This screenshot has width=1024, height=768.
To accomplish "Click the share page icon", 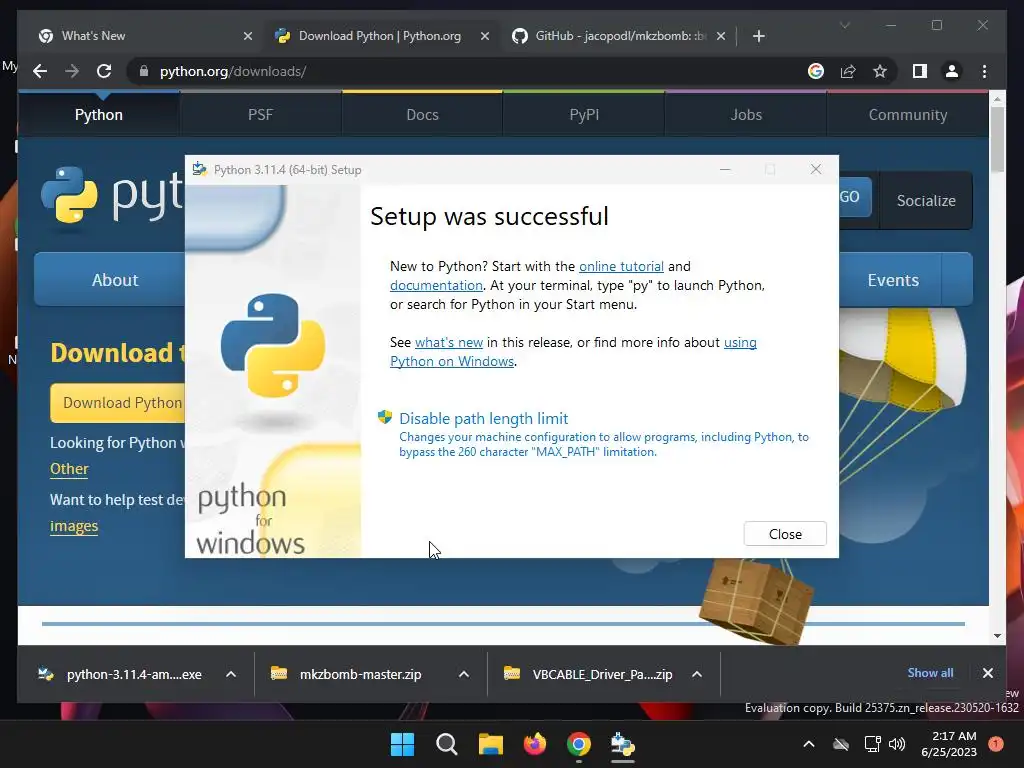I will 848,71.
